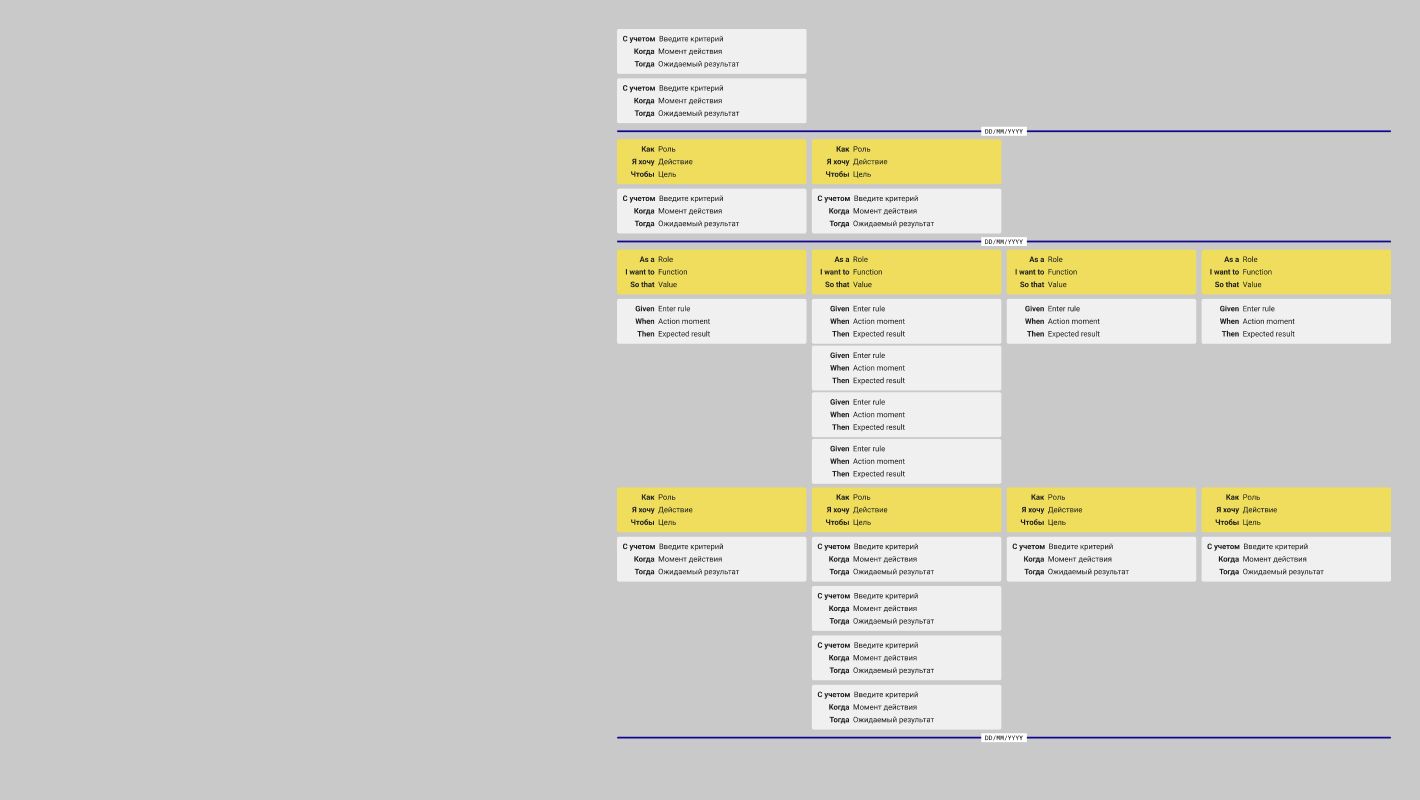Image resolution: width=1420 pixels, height=800 pixels.
Task: Select the leftmost yellow "As a Role" card
Action: tap(711, 272)
